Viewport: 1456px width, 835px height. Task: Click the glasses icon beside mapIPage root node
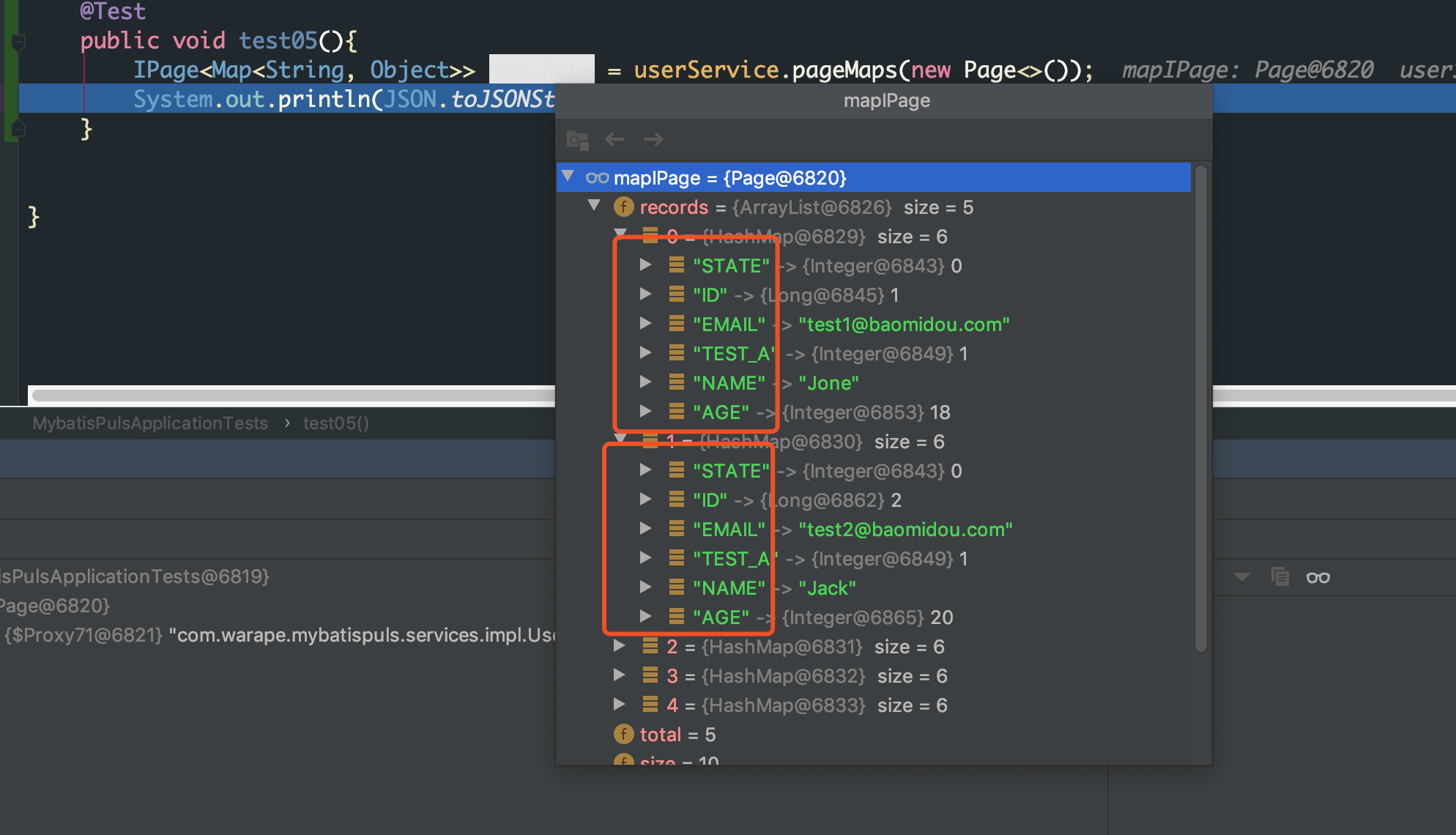597,178
